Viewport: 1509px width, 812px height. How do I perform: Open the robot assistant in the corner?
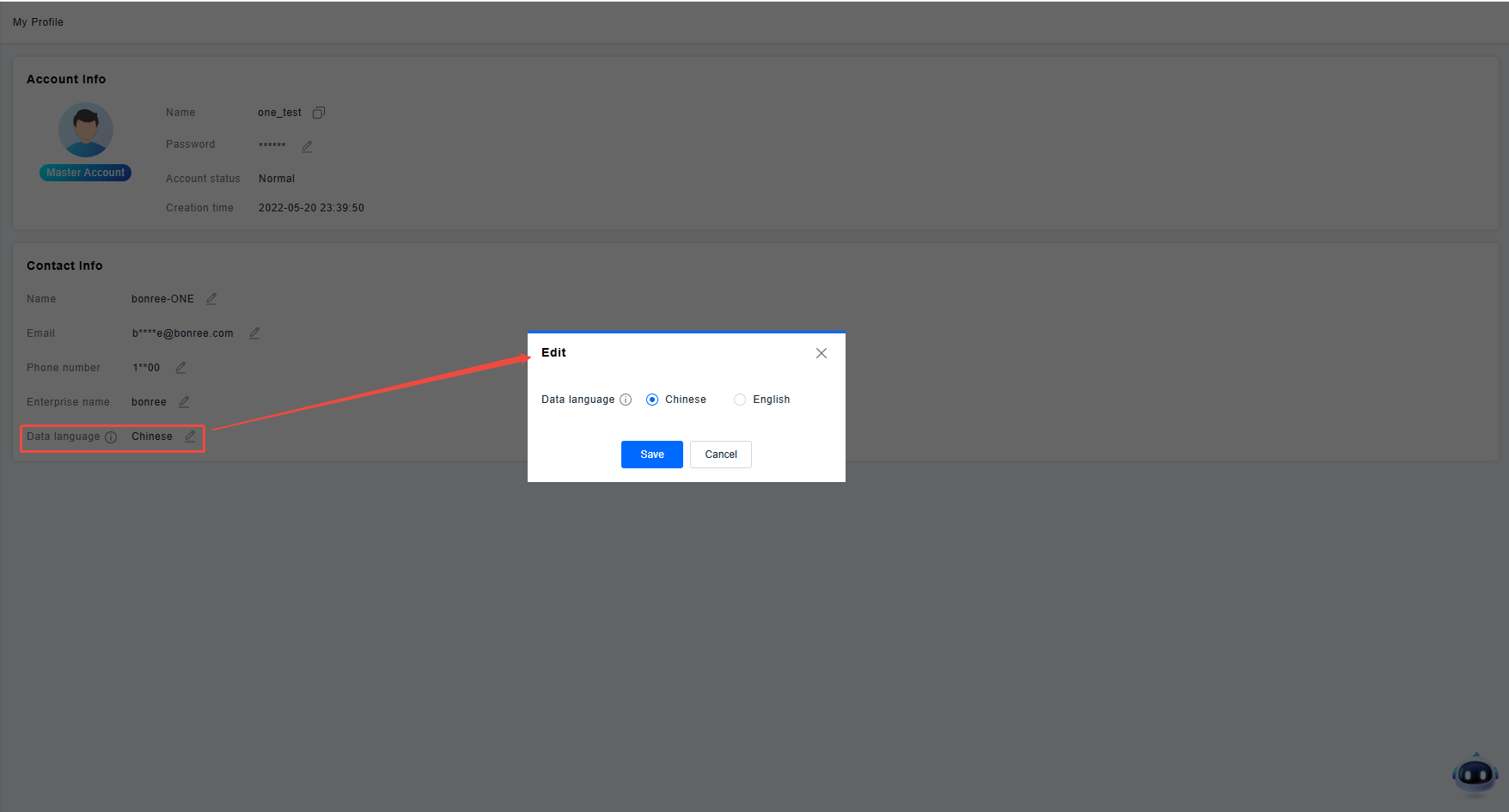[1475, 774]
